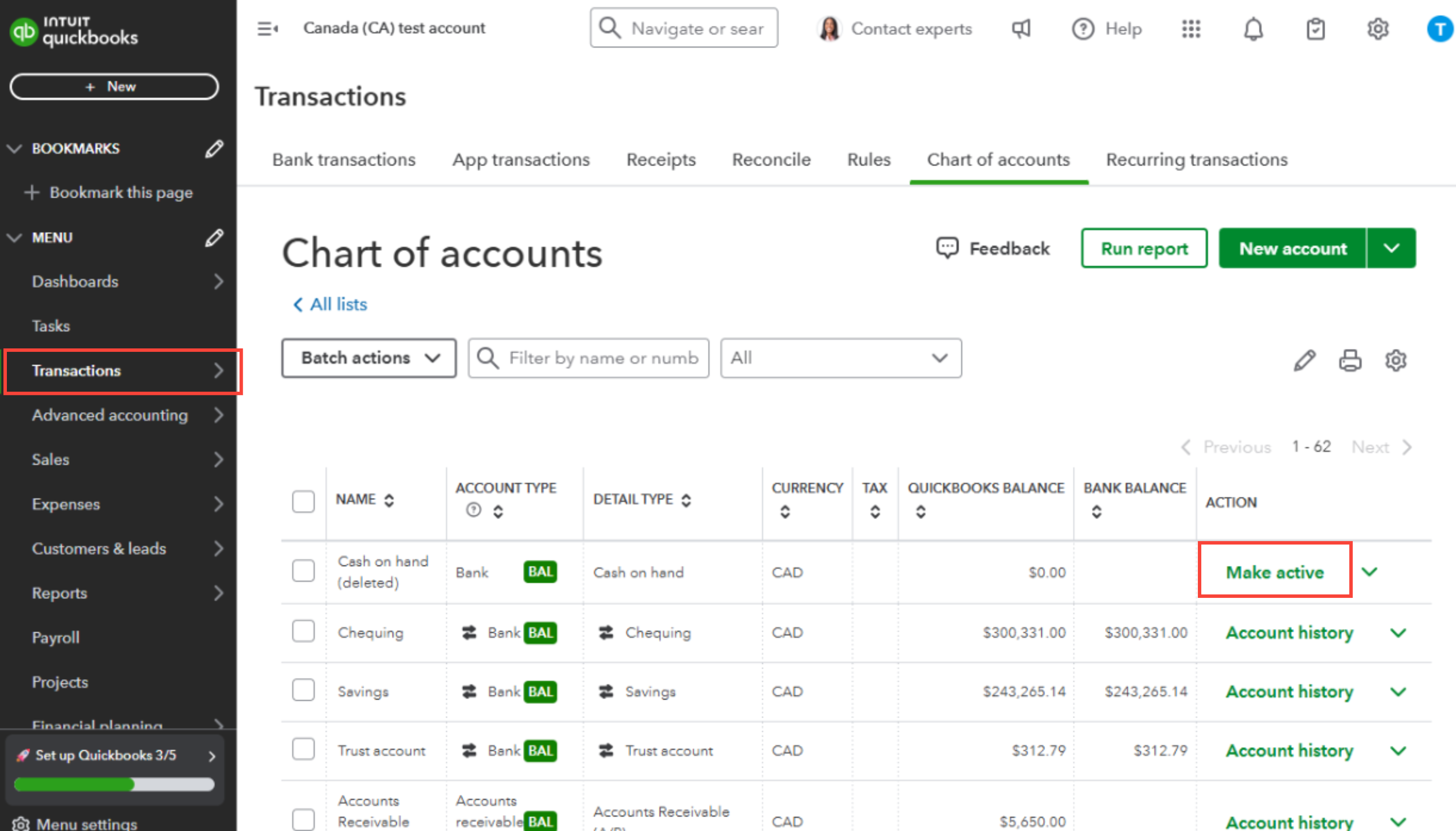Click the Set up Quickbooks progress bar
The width and height of the screenshot is (1456, 831).
114,784
